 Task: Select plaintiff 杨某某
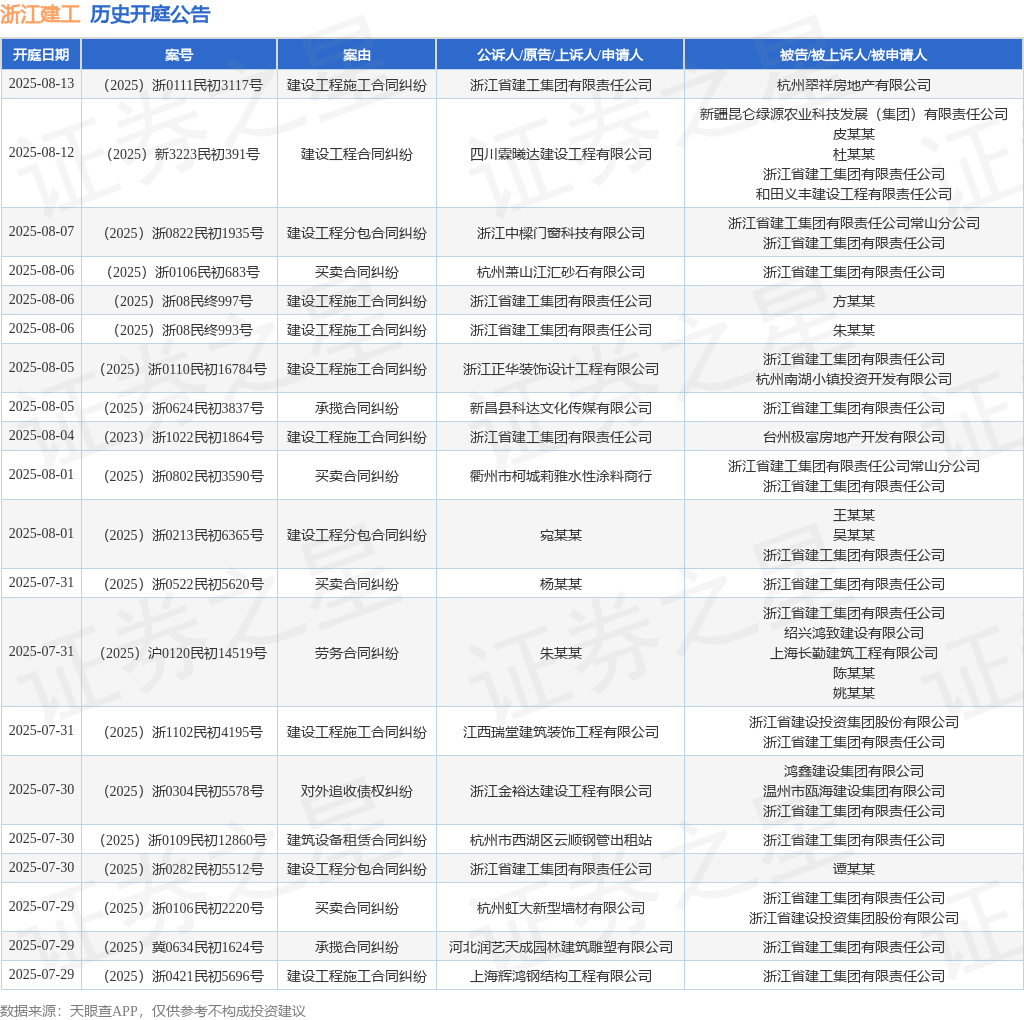coord(560,584)
